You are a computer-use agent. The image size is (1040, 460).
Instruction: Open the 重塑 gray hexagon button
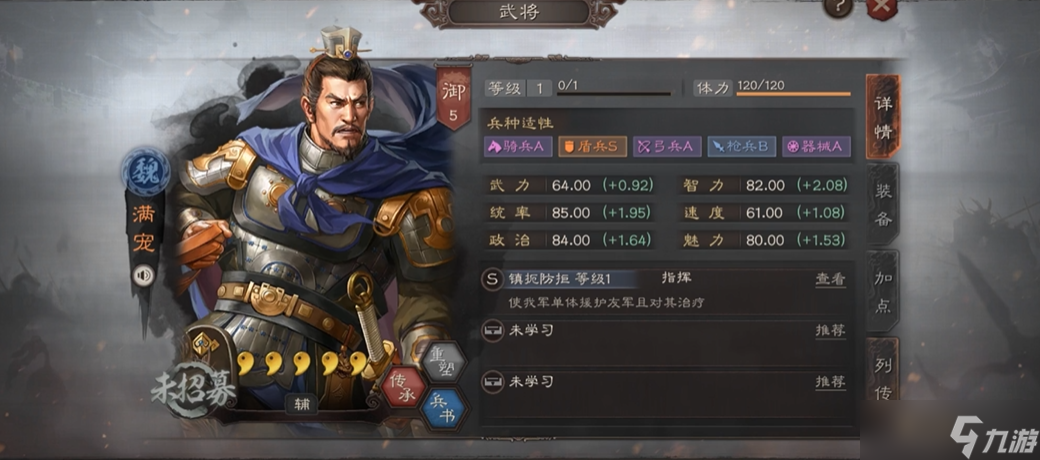[444, 363]
